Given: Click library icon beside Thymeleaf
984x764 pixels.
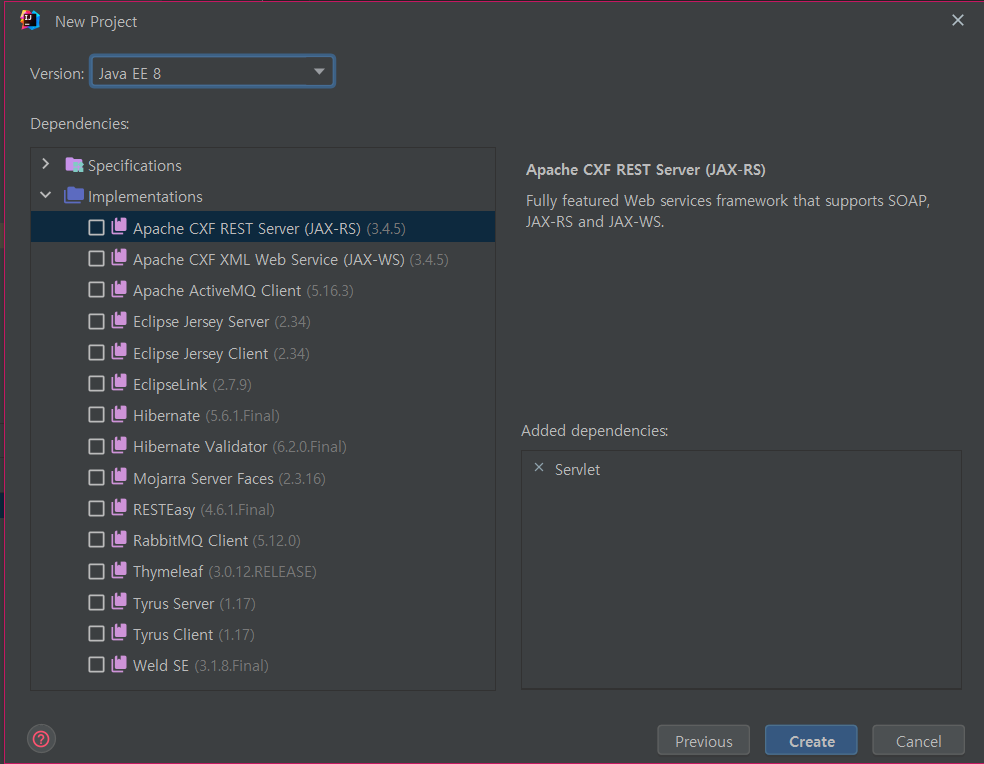Looking at the screenshot, I should 119,571.
